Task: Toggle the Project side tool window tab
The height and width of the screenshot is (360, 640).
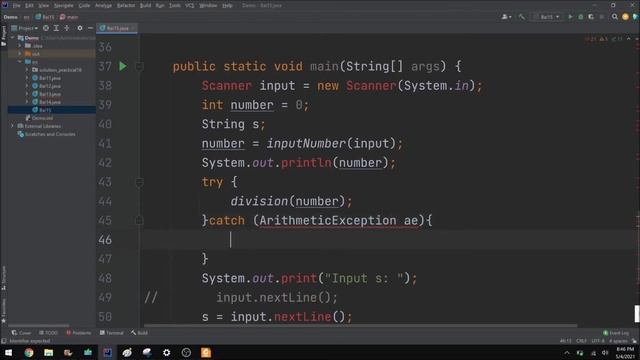Action: tap(4, 36)
